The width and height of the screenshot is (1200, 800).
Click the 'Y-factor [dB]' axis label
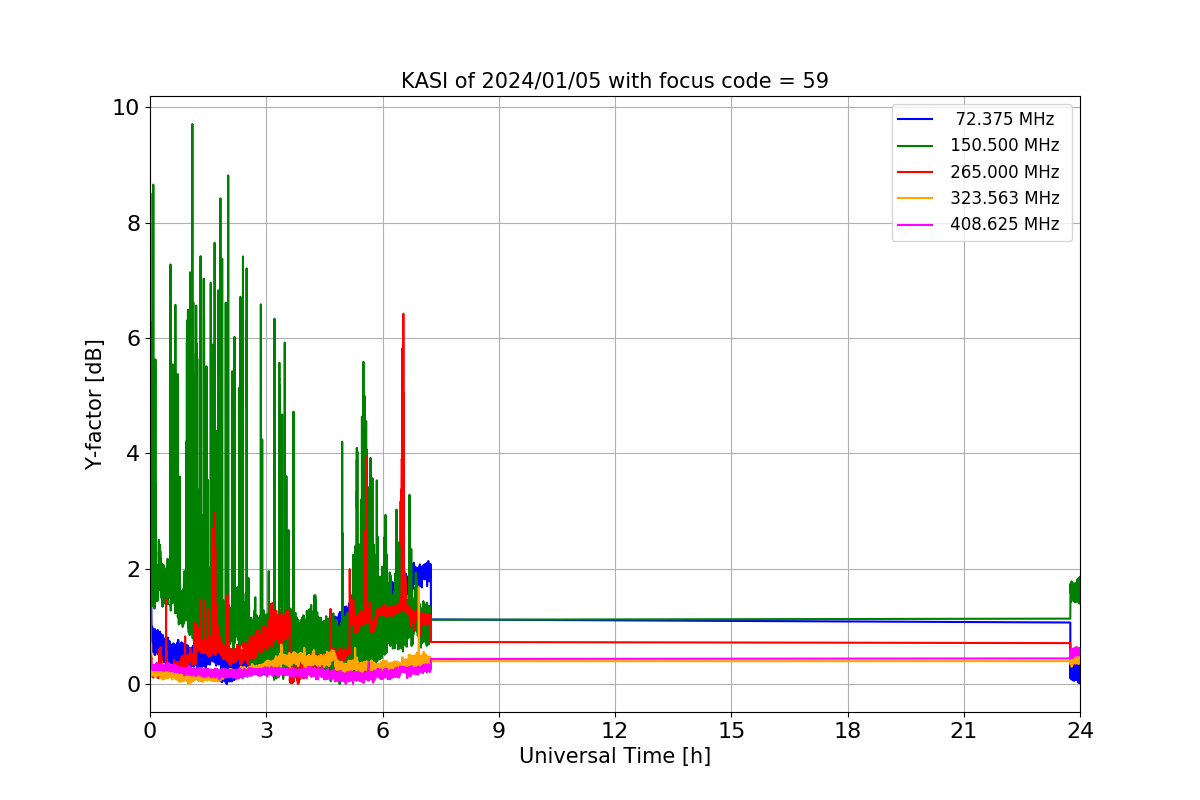click(x=94, y=404)
